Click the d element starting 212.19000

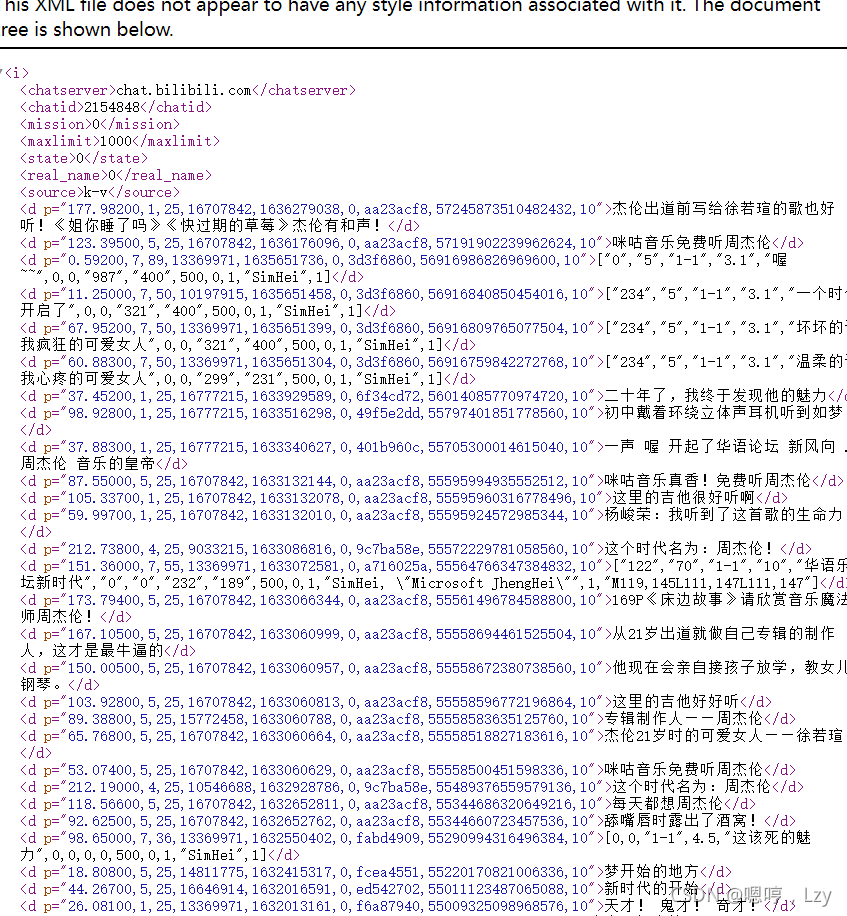tap(412, 787)
